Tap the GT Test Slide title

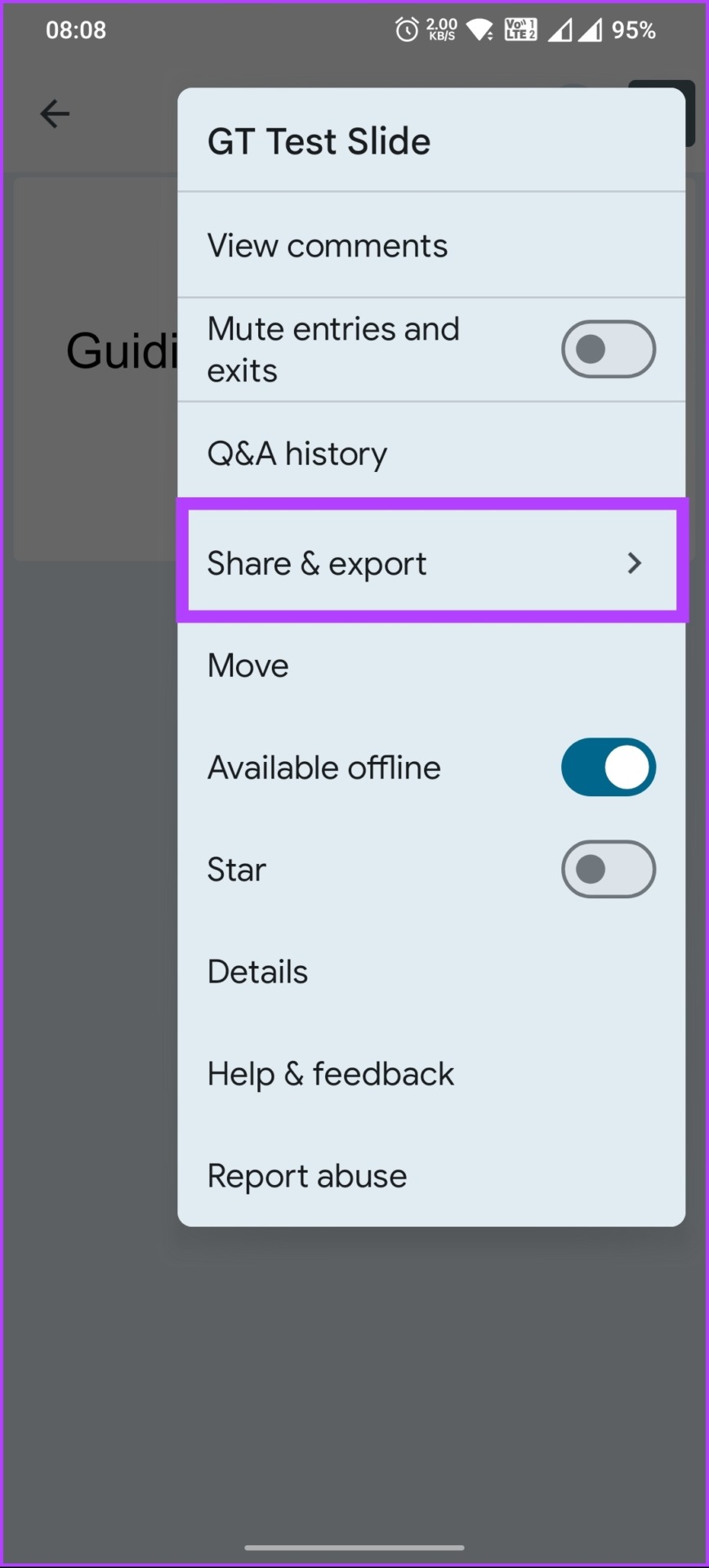319,141
